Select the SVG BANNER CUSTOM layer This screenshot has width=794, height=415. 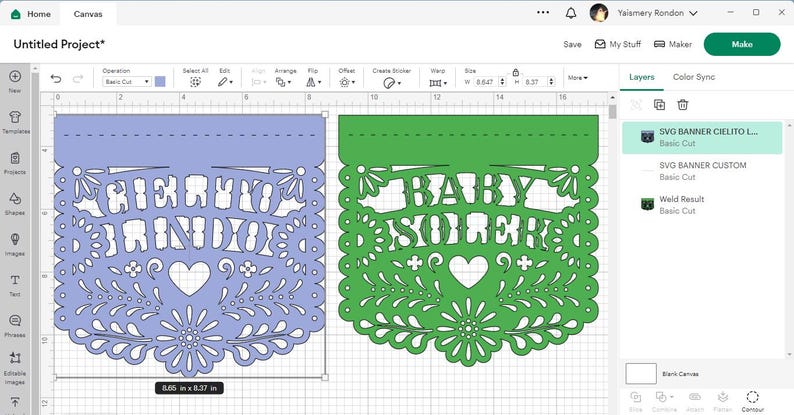[x=702, y=171]
